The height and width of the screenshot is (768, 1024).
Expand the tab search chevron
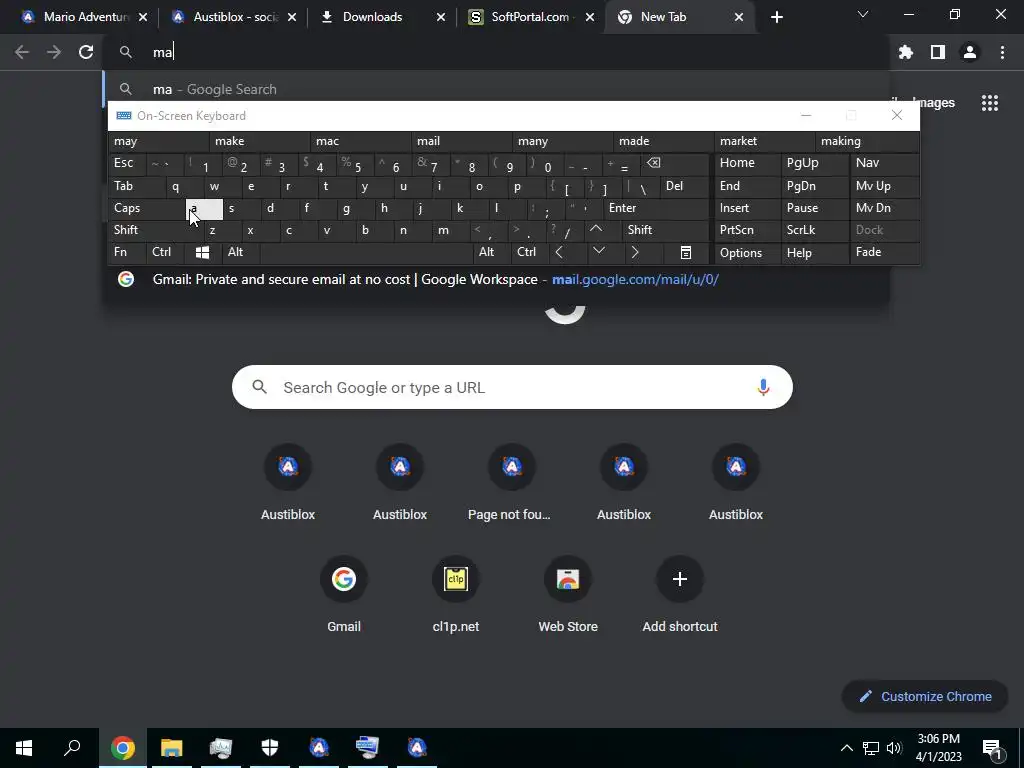pyautogui.click(x=863, y=14)
